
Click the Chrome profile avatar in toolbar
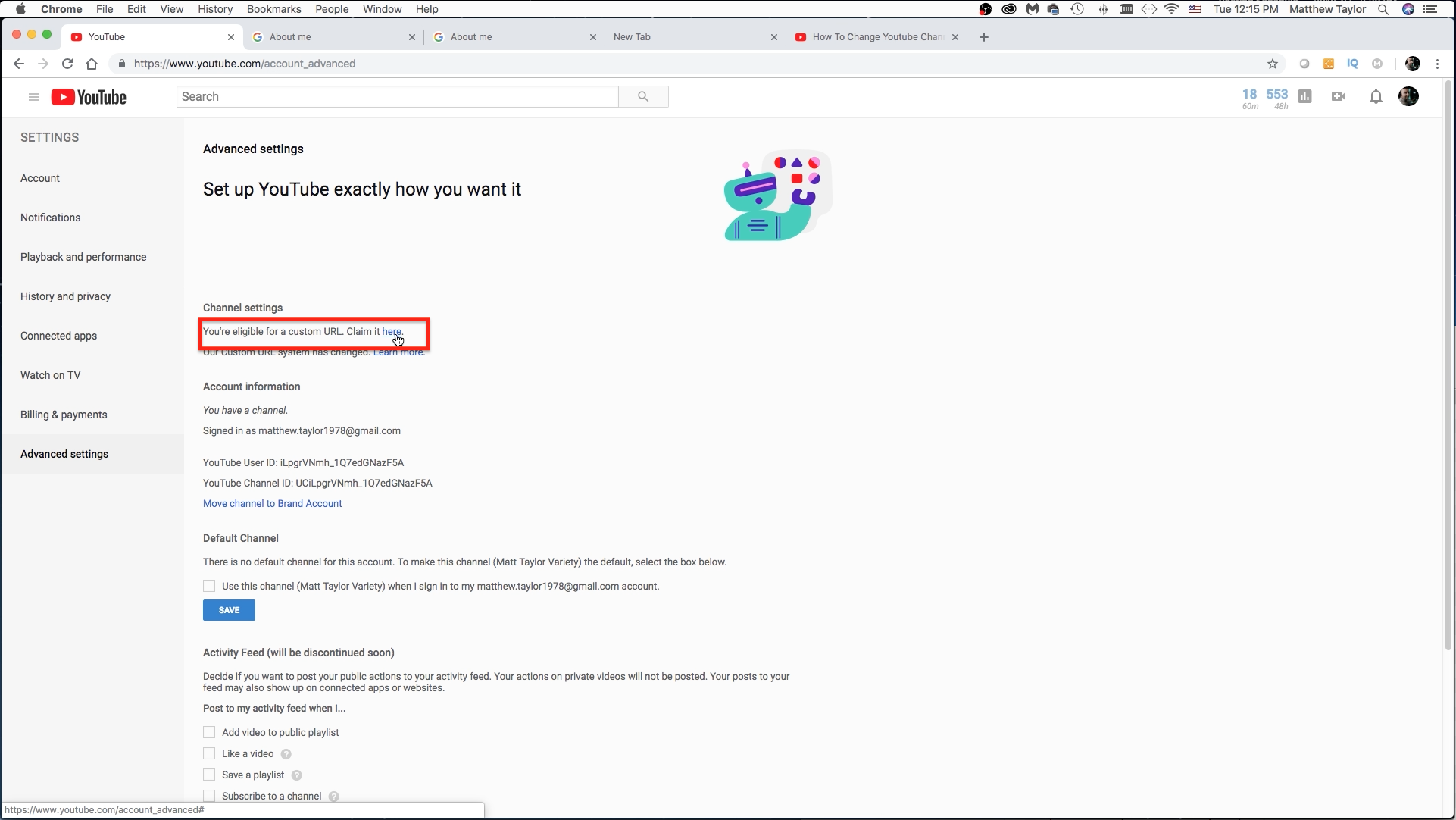tap(1413, 64)
